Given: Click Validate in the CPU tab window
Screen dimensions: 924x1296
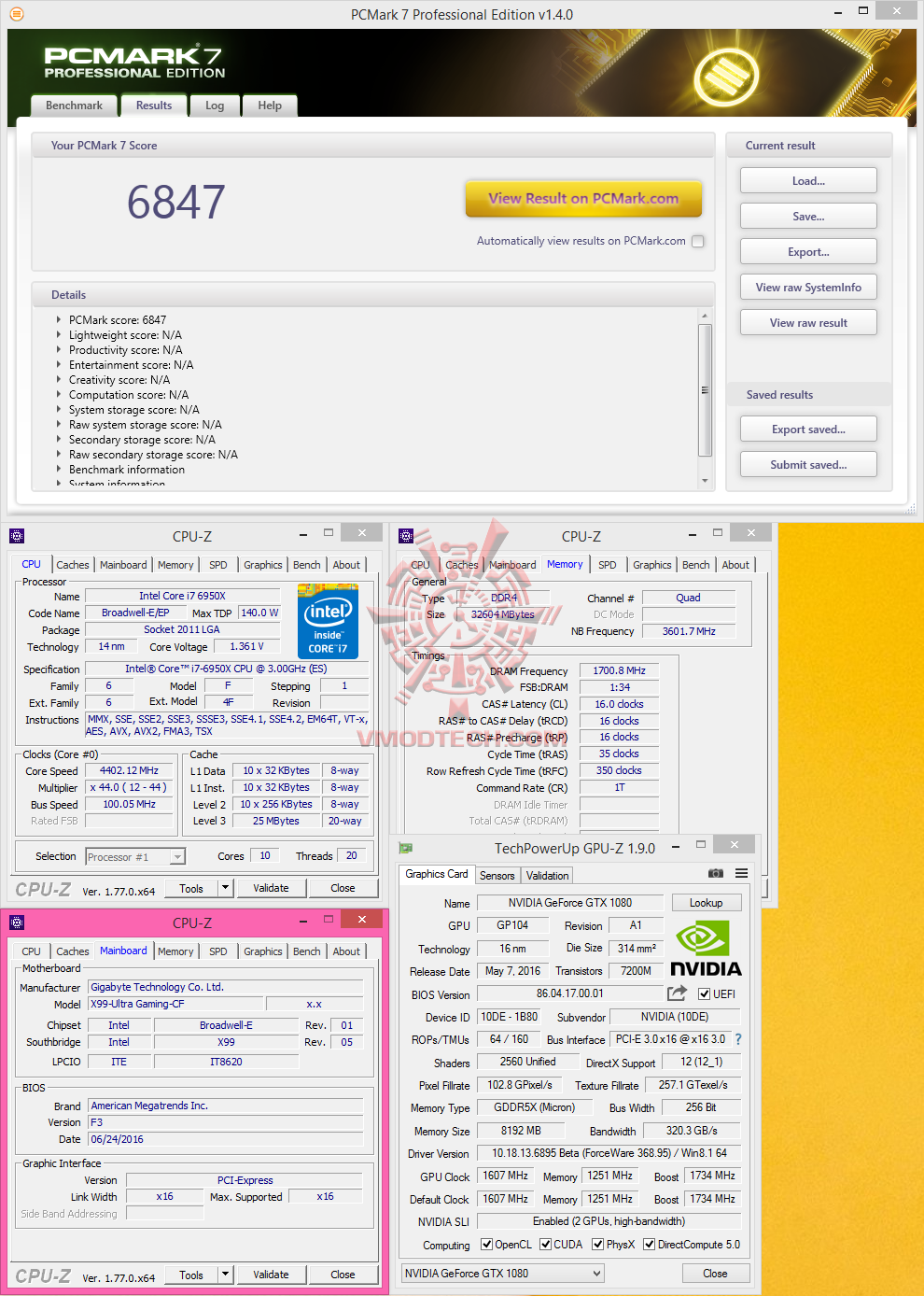Looking at the screenshot, I should pyautogui.click(x=271, y=888).
